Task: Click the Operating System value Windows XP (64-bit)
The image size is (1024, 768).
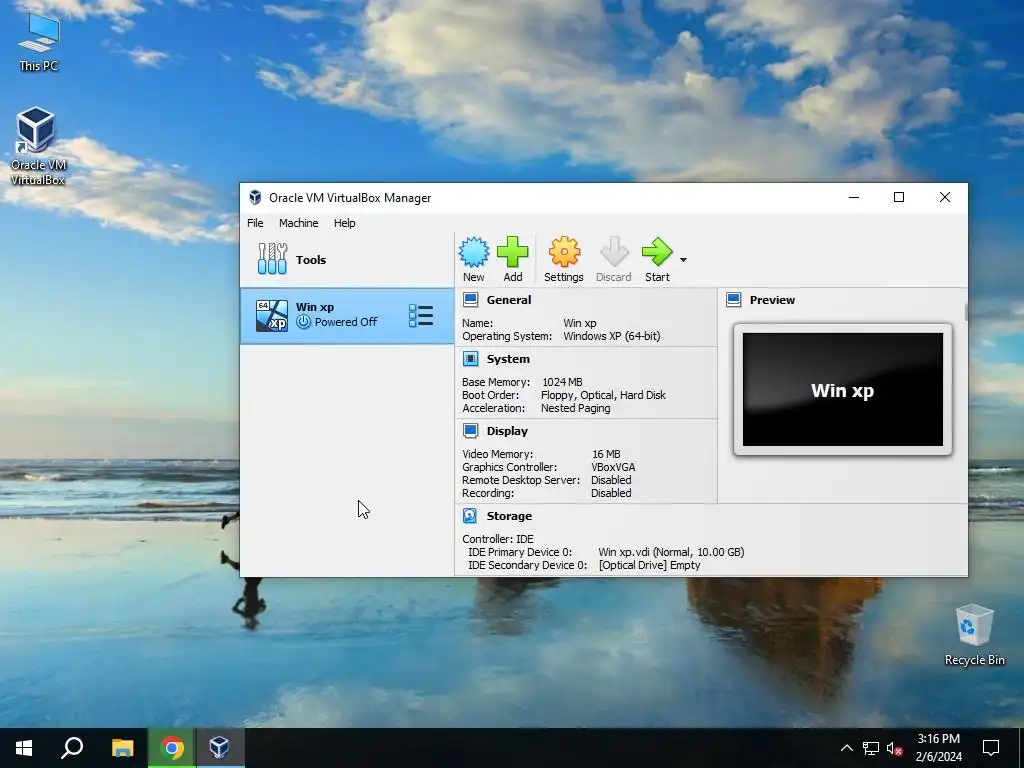Action: (x=612, y=336)
